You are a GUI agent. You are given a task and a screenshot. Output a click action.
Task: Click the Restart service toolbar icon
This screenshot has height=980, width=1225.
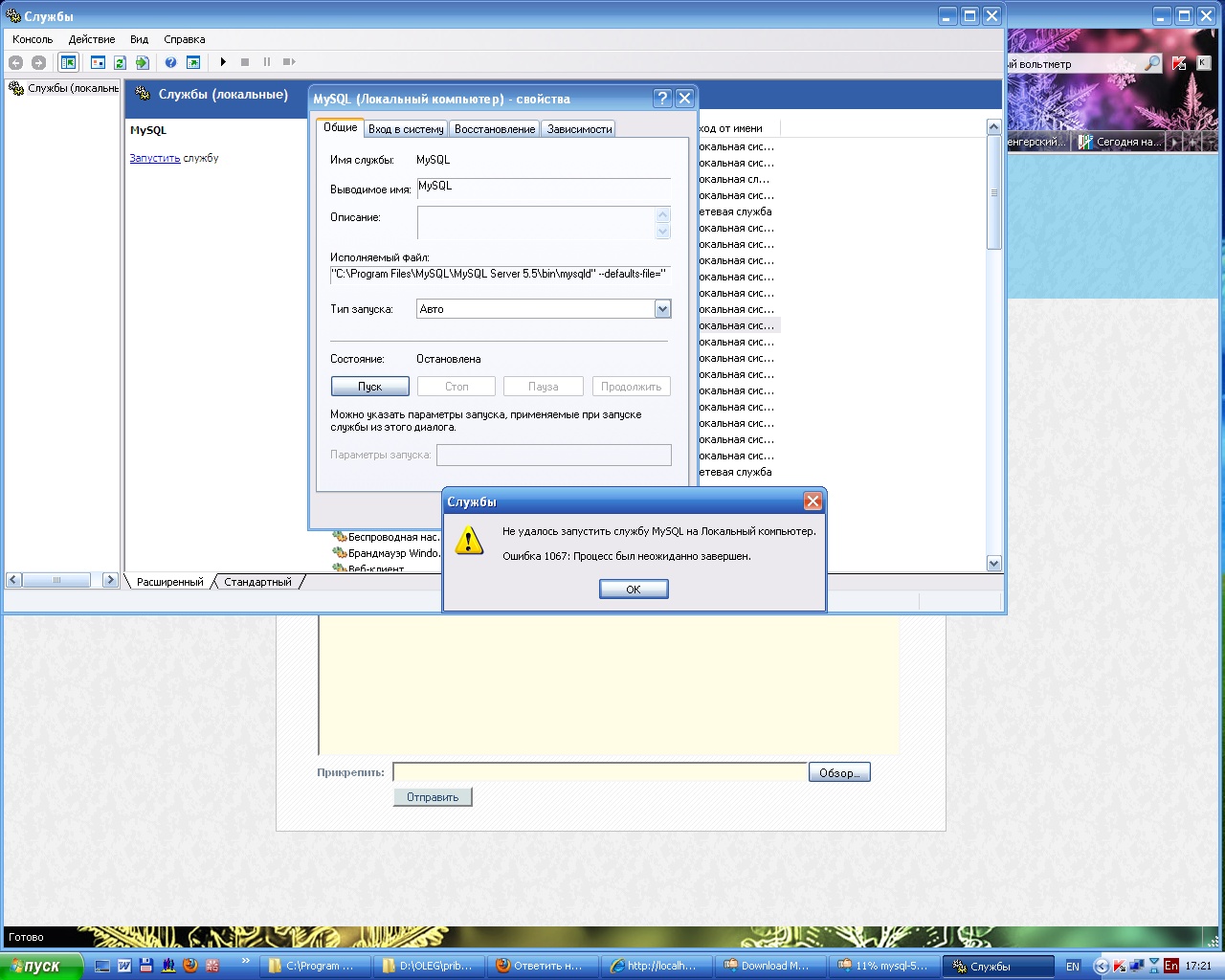tap(289, 62)
